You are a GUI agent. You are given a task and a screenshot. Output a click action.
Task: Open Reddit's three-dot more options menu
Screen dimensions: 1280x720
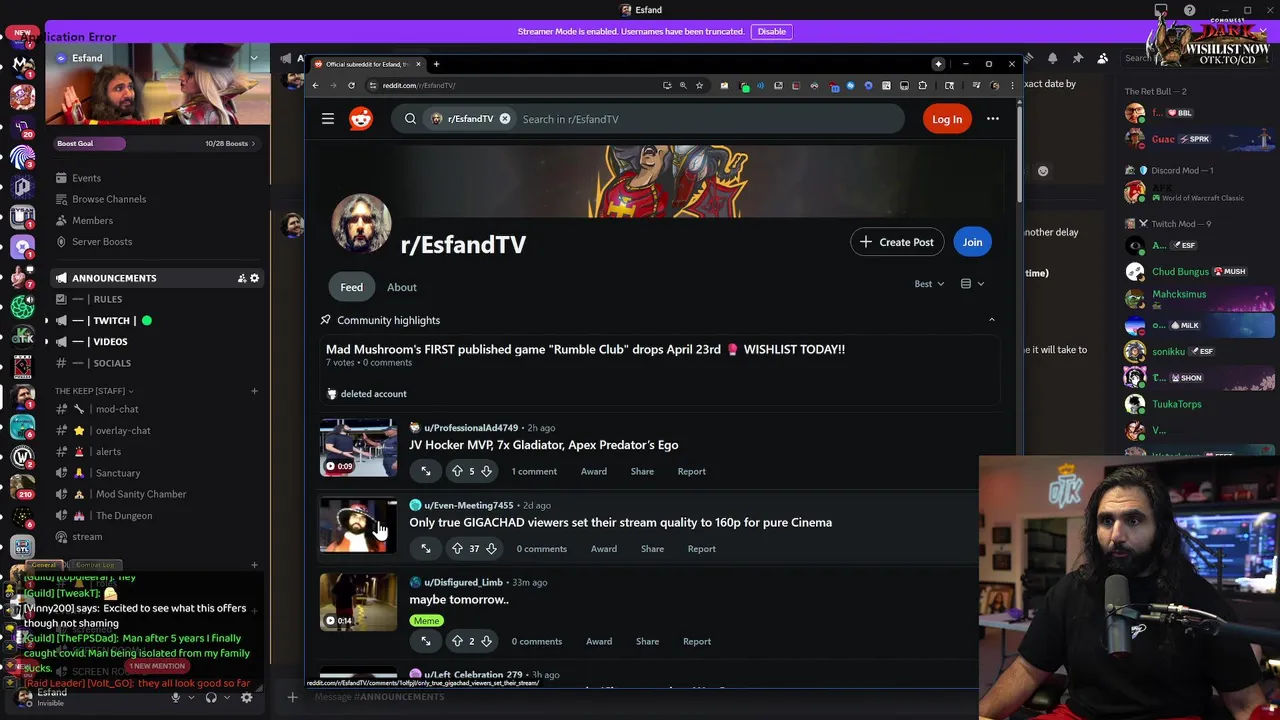pyautogui.click(x=993, y=119)
